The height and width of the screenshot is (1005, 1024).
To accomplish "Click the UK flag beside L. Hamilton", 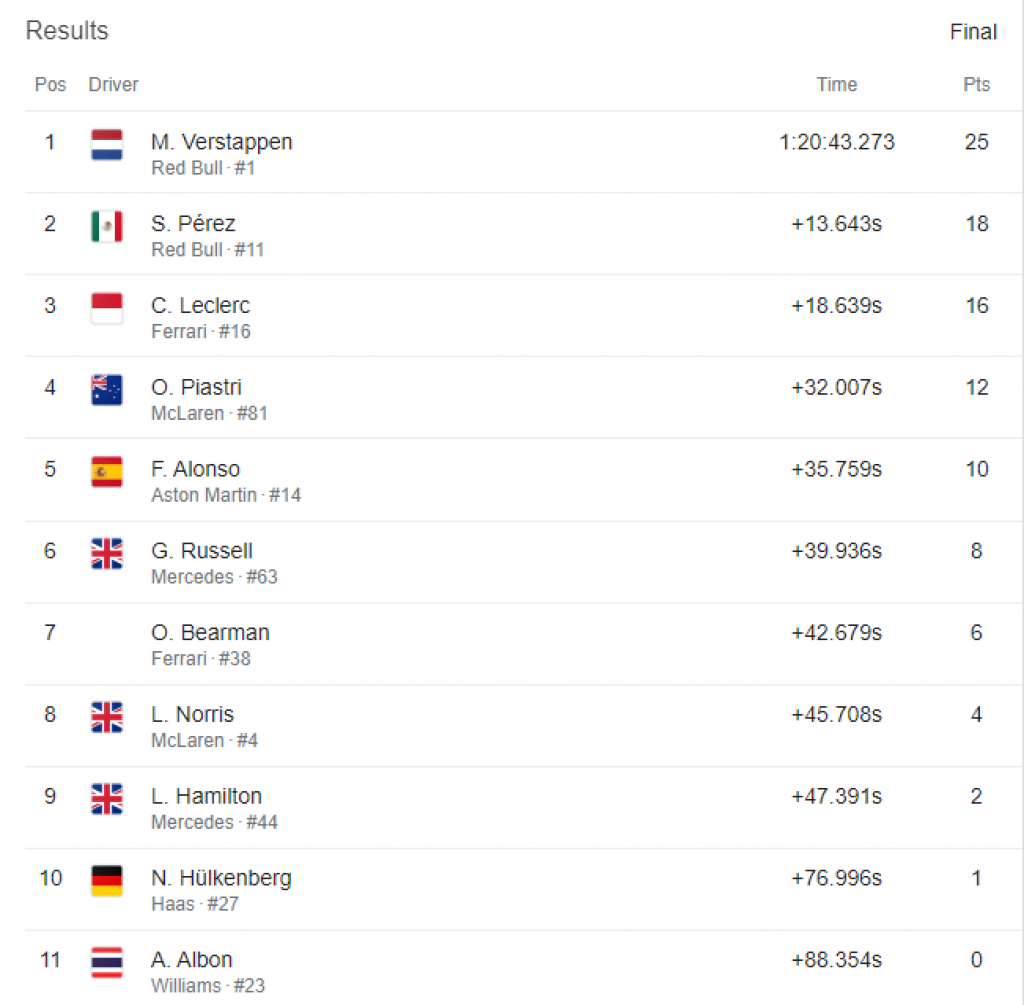I will pyautogui.click(x=107, y=798).
